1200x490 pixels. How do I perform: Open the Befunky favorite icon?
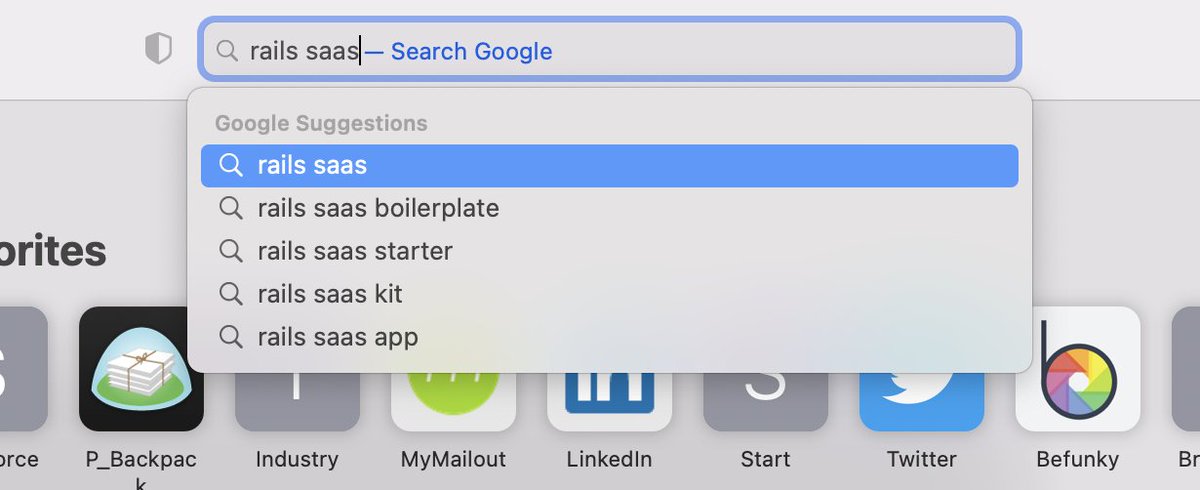1077,368
